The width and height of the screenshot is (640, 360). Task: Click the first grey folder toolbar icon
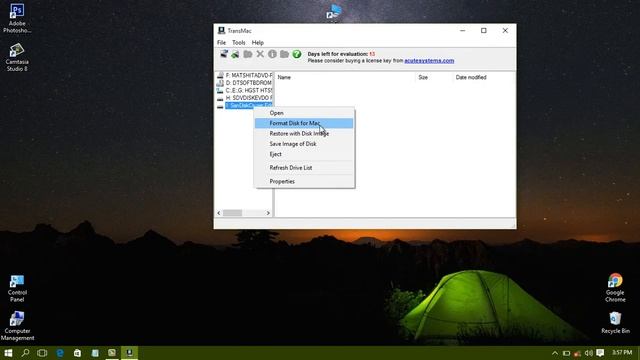tap(248, 54)
